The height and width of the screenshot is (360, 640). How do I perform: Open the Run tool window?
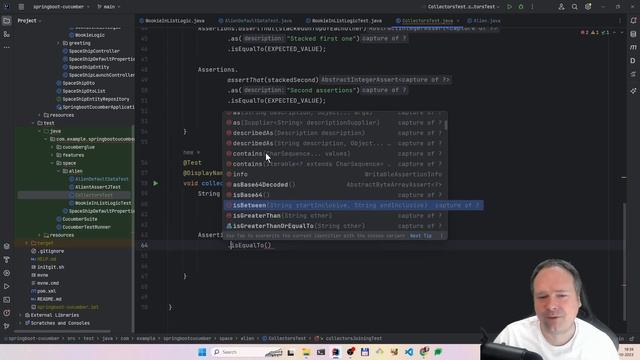click(7, 287)
